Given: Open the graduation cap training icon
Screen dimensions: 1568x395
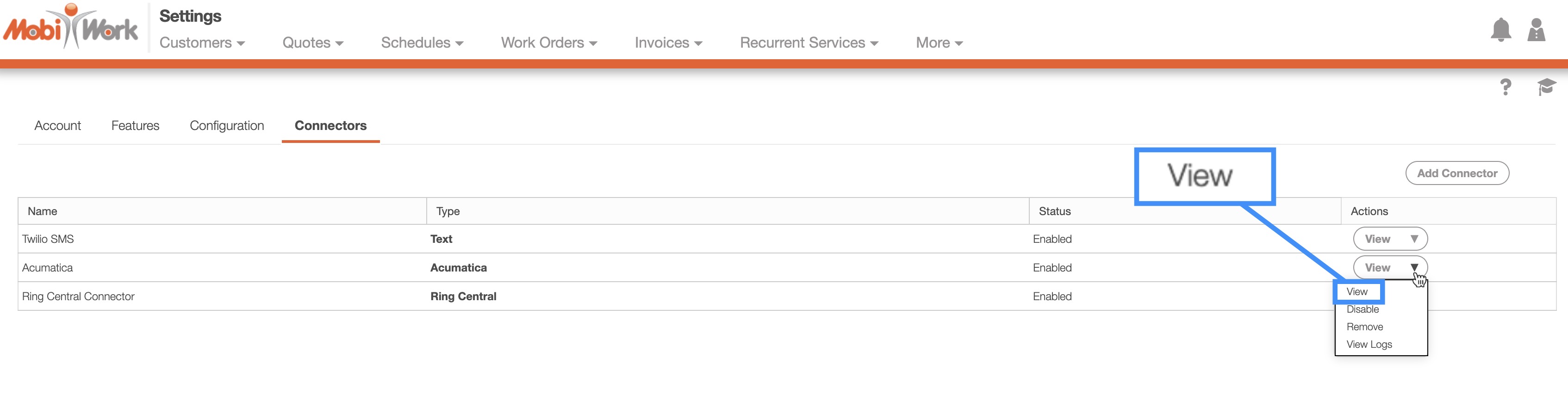Looking at the screenshot, I should click(1546, 87).
